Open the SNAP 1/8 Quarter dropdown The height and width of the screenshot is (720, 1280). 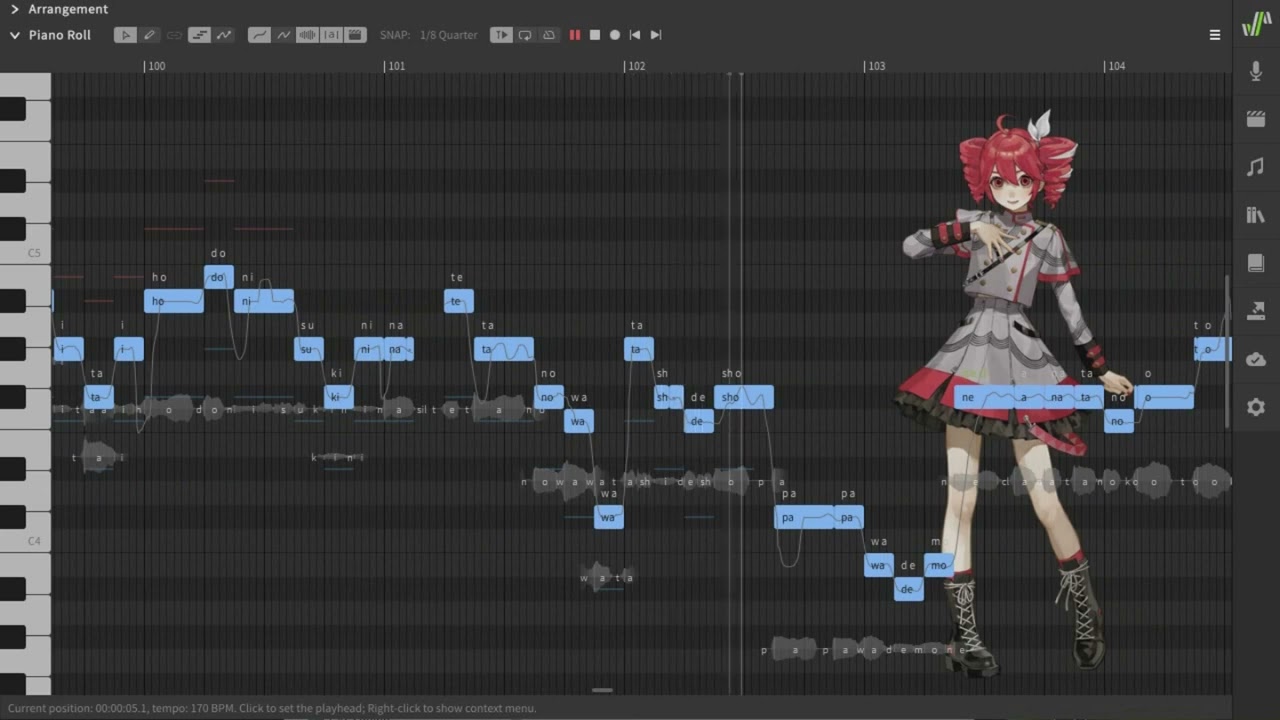448,35
